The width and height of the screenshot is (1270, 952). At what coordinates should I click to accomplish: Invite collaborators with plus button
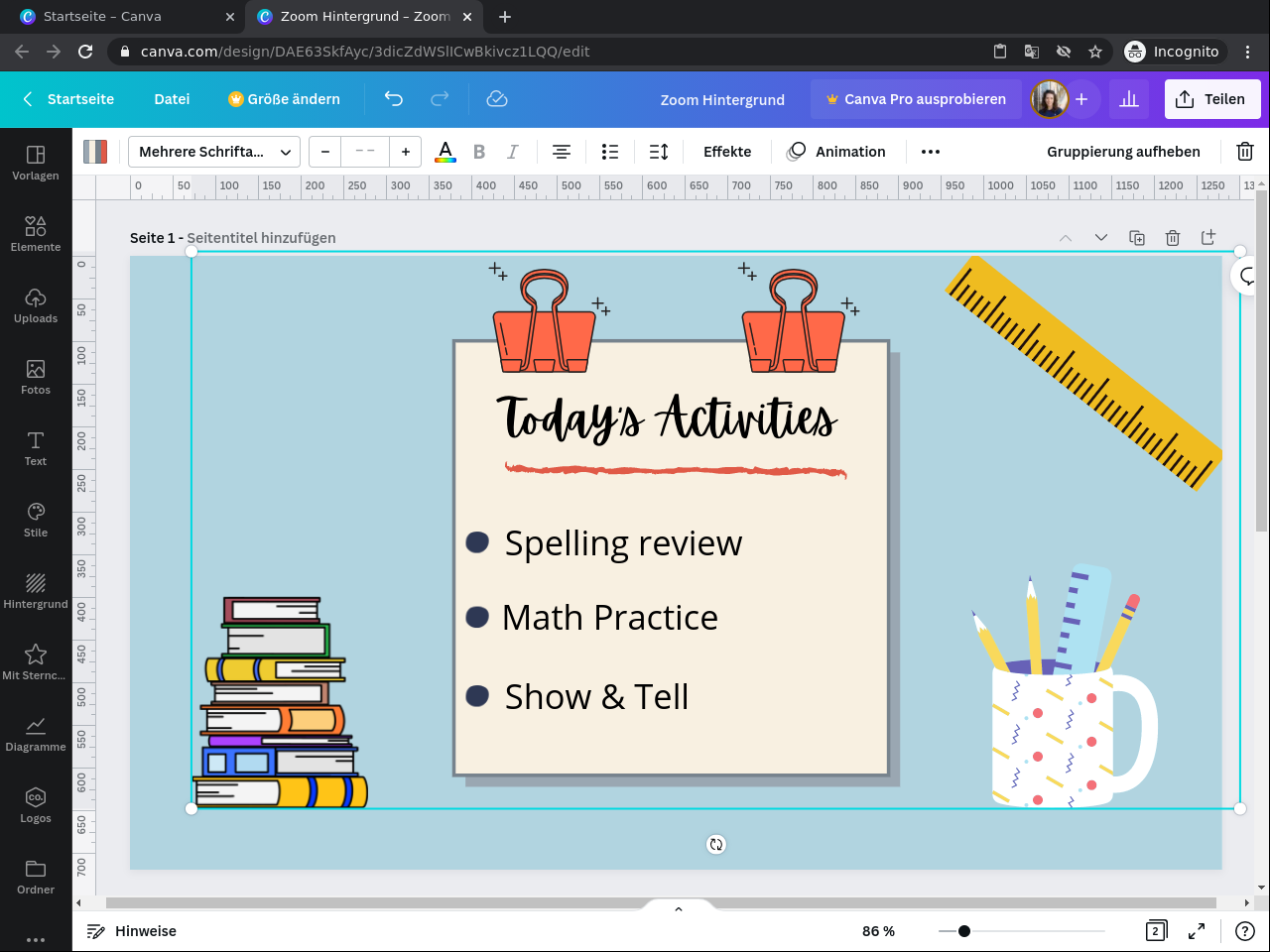[1081, 99]
